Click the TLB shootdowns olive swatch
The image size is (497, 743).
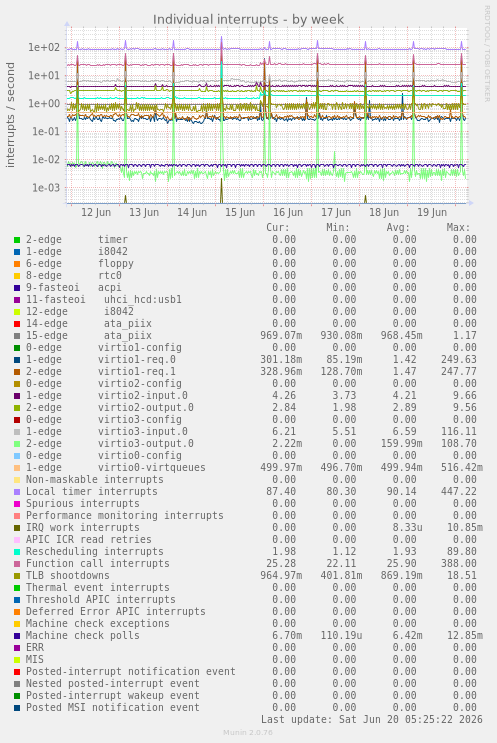coord(17,576)
